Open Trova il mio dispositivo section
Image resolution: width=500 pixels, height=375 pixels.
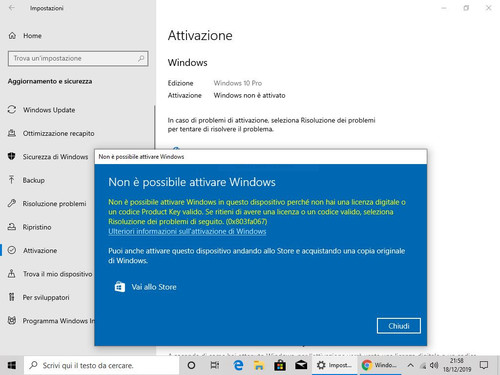click(57, 274)
